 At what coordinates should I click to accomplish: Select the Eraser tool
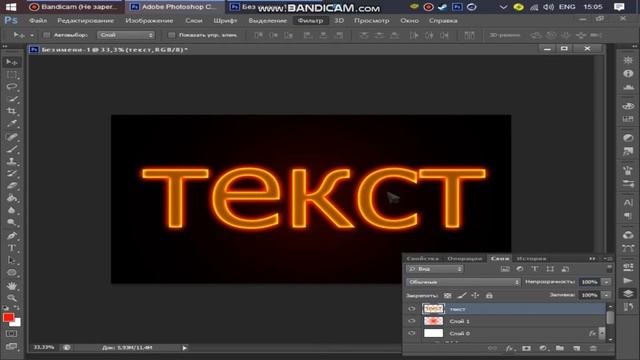11,186
